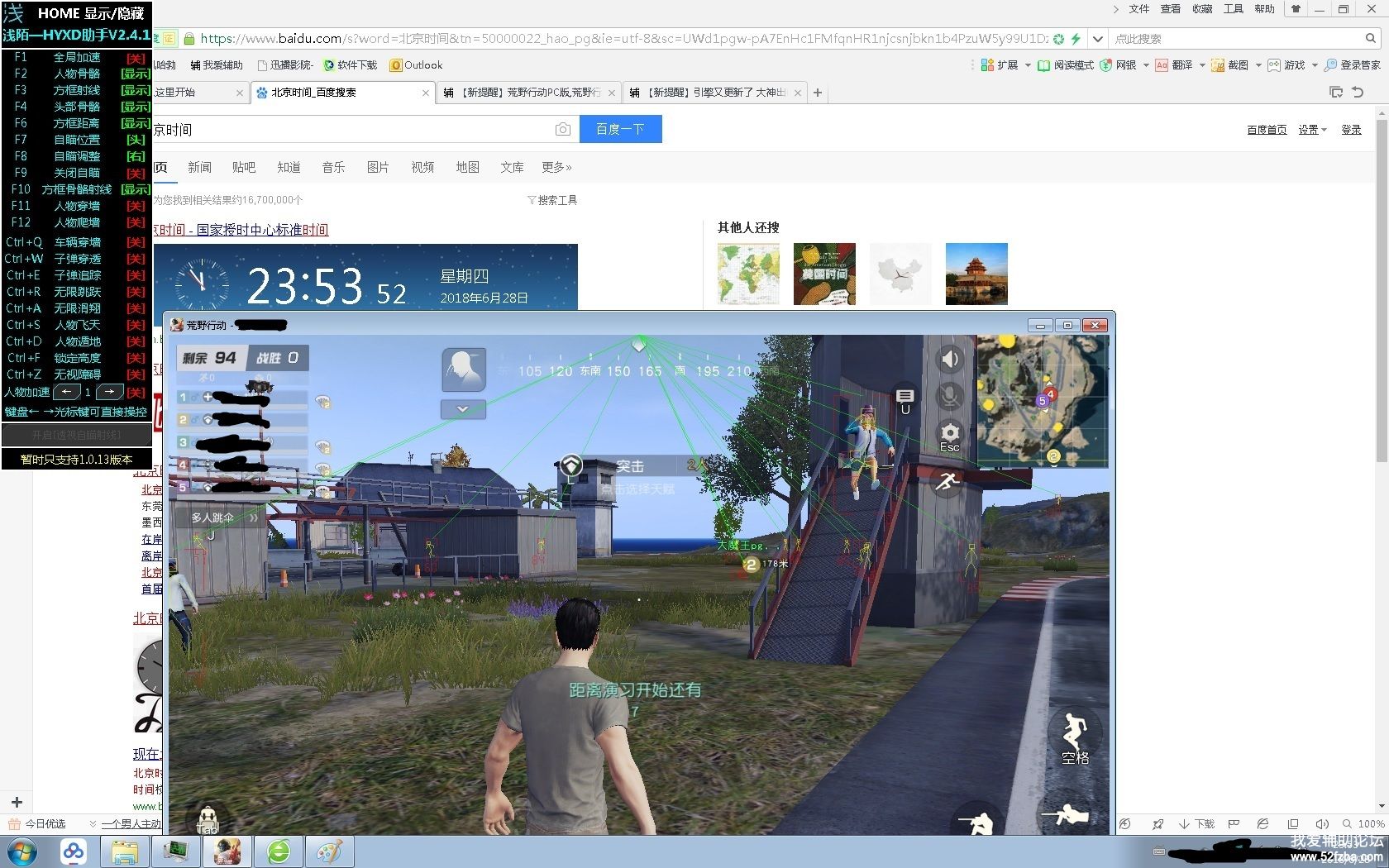1389x868 pixels.
Task: Toggle F4 头部骨骼 display switch
Action: (x=136, y=107)
